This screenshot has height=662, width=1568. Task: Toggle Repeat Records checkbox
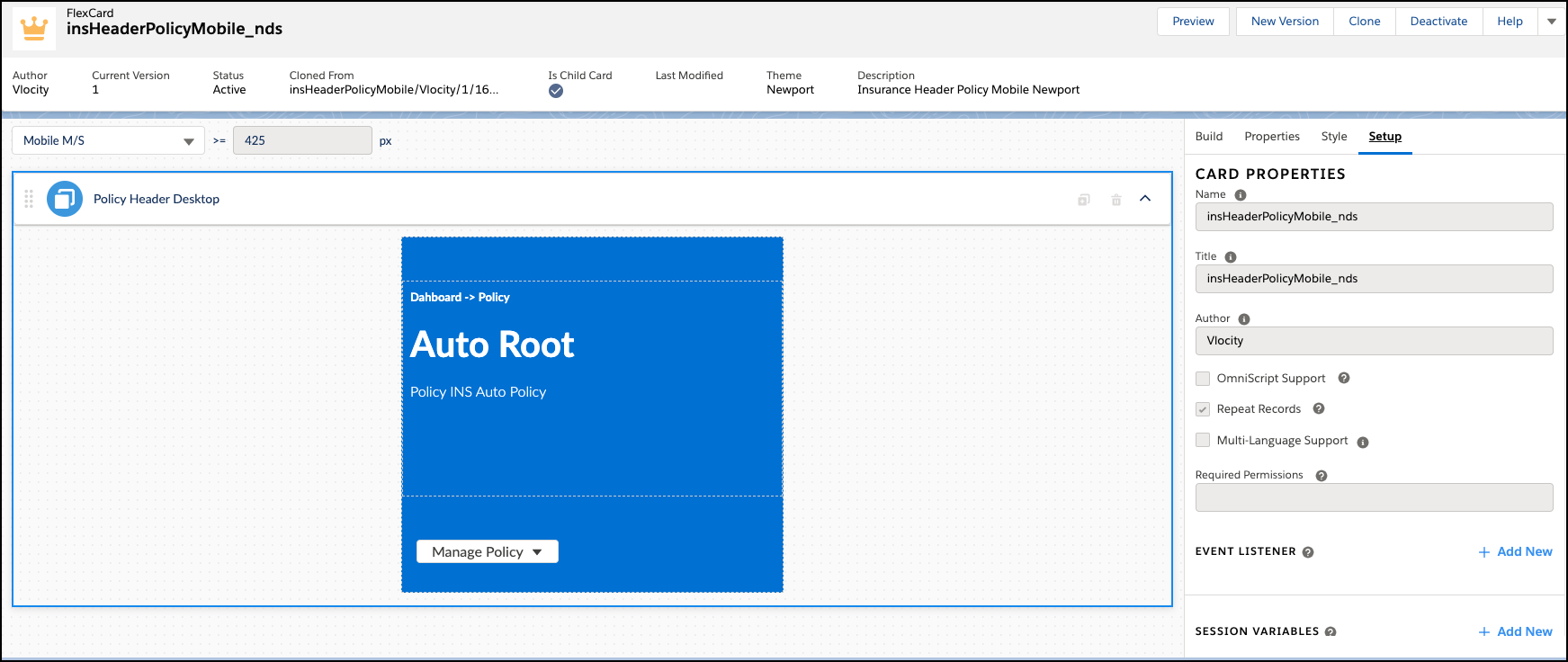1203,409
